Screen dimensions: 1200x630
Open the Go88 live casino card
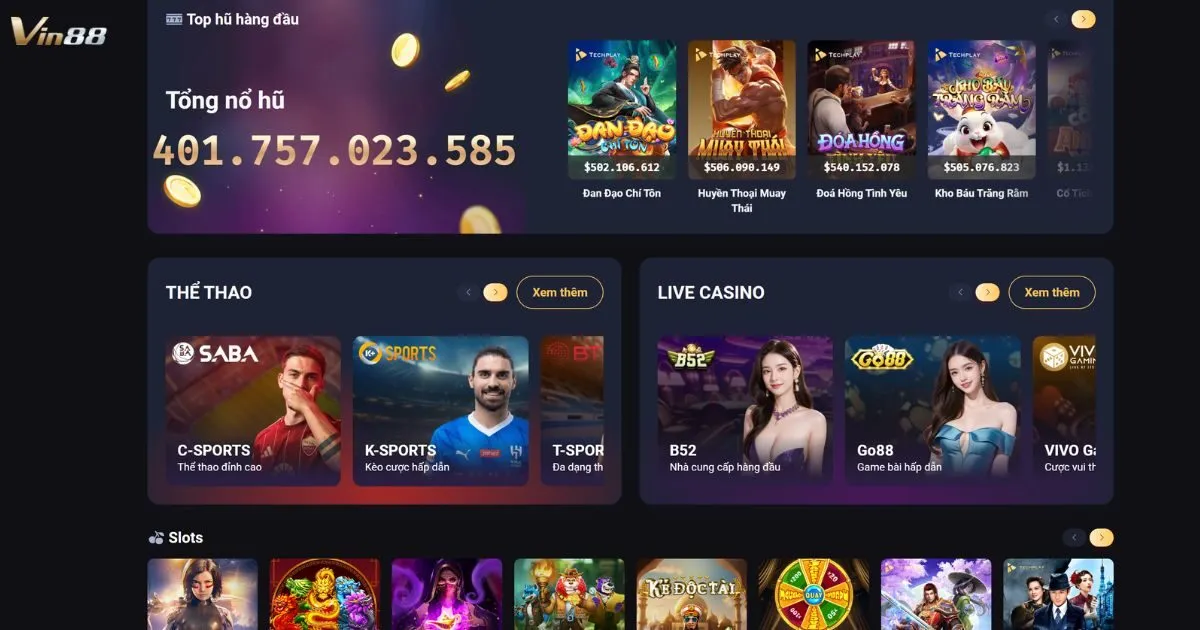[x=933, y=410]
